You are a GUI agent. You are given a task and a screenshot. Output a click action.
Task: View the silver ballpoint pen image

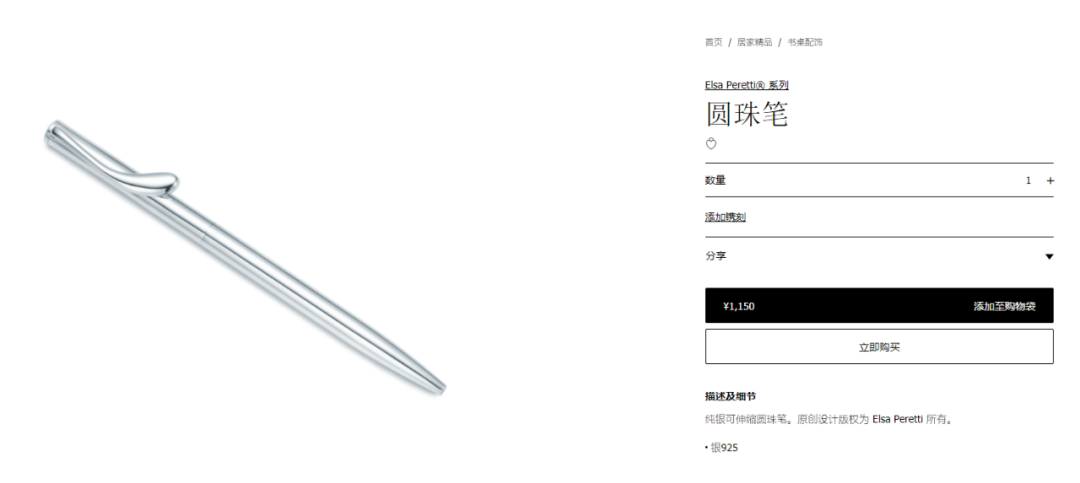[245, 258]
